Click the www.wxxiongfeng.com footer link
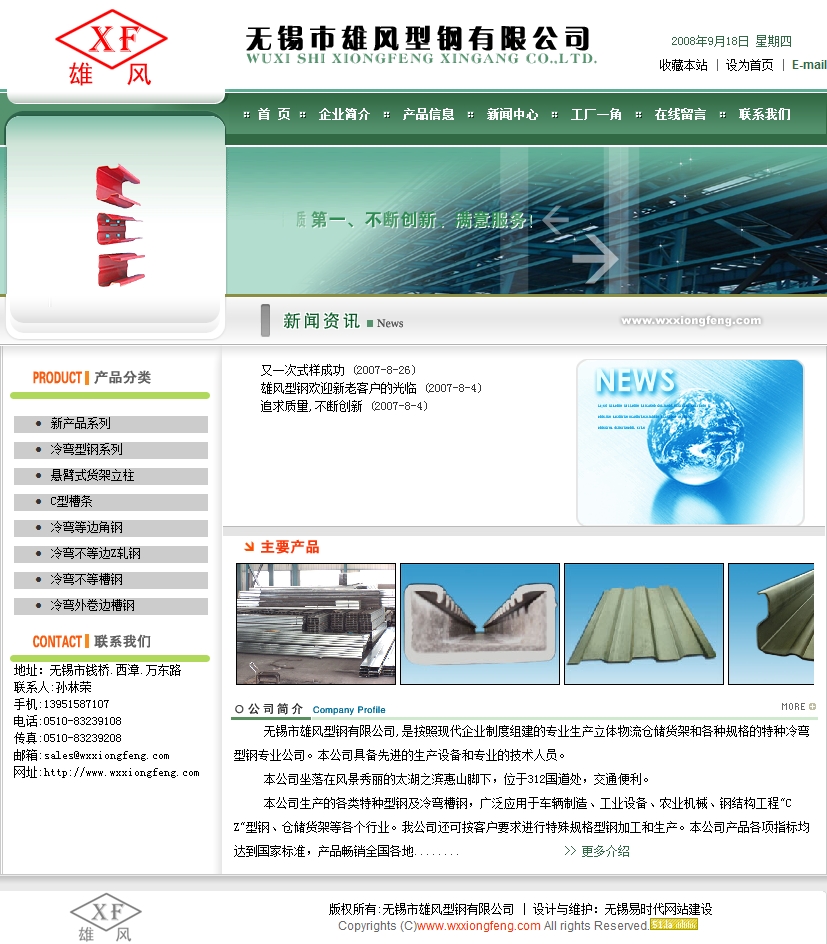This screenshot has height=944, width=827. (x=479, y=926)
